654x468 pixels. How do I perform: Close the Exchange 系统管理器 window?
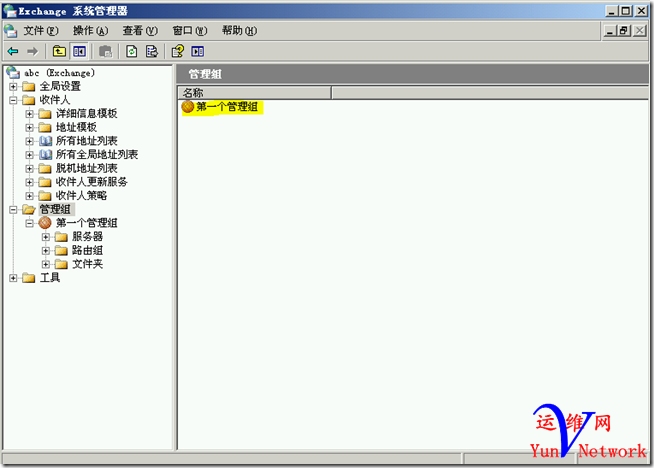coord(641,11)
